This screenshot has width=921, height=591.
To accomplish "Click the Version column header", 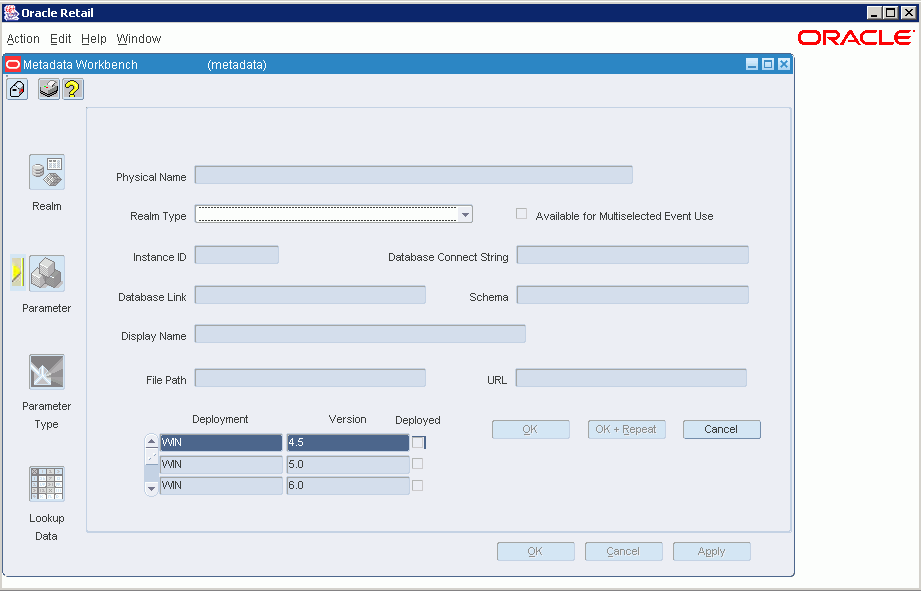I will click(347, 419).
